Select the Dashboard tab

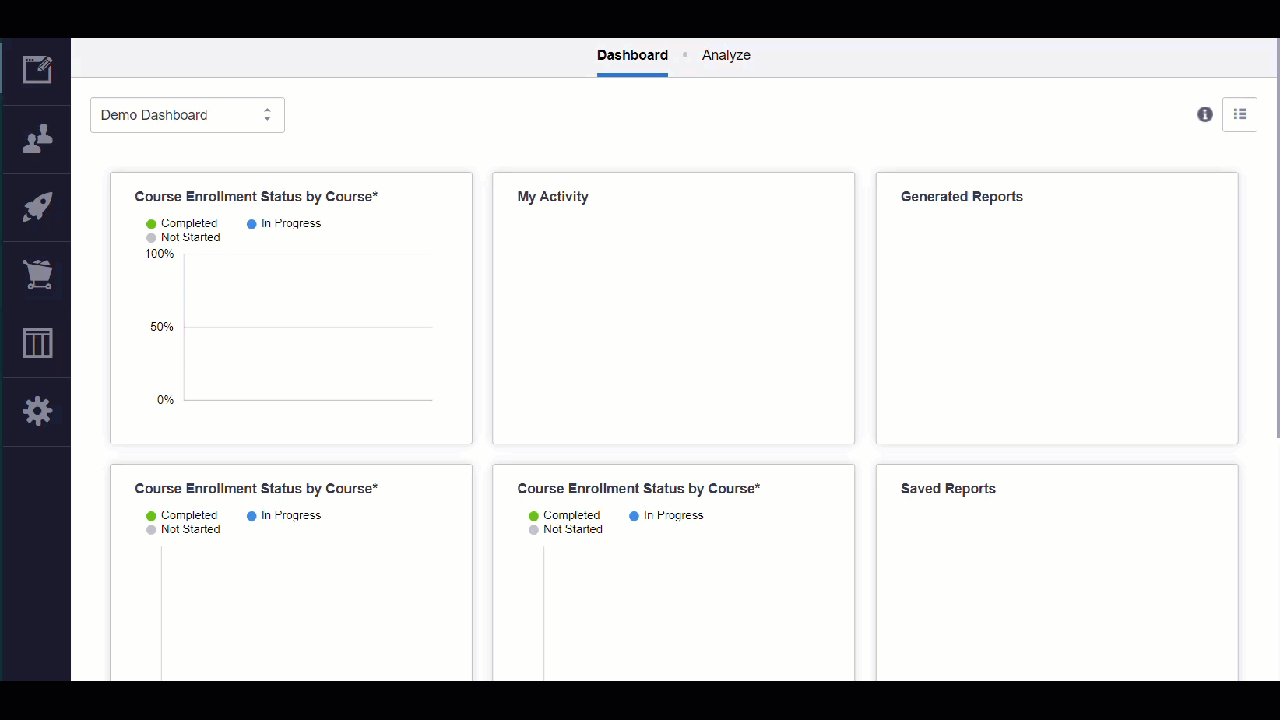(632, 55)
